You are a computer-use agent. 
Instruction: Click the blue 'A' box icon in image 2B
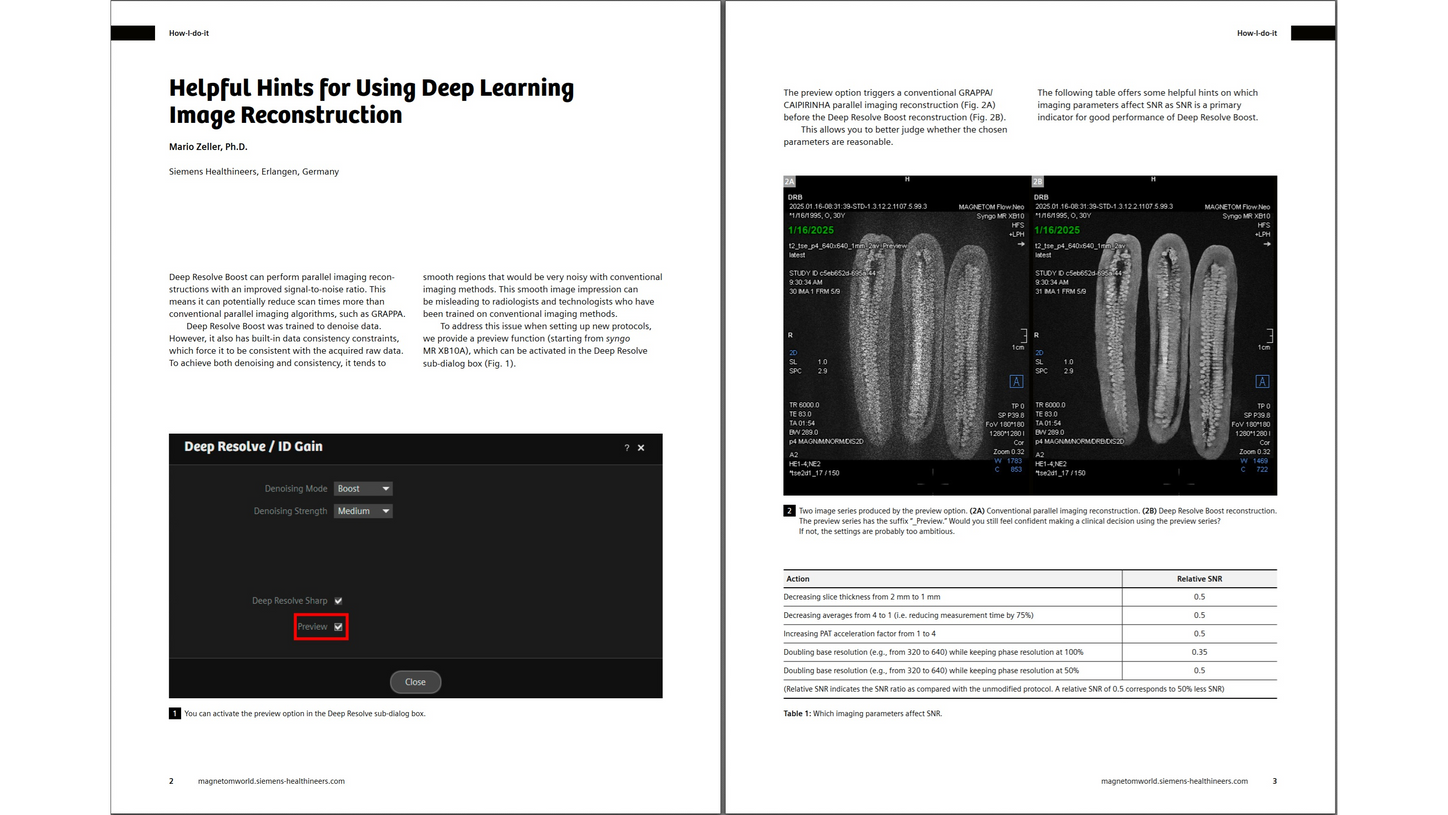click(x=1262, y=382)
